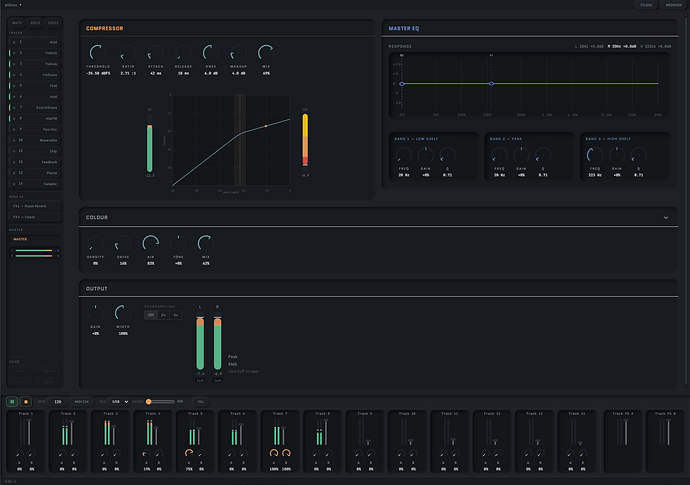Set oversampling to 4x
Screen dimensions: 690x485
coord(176,315)
